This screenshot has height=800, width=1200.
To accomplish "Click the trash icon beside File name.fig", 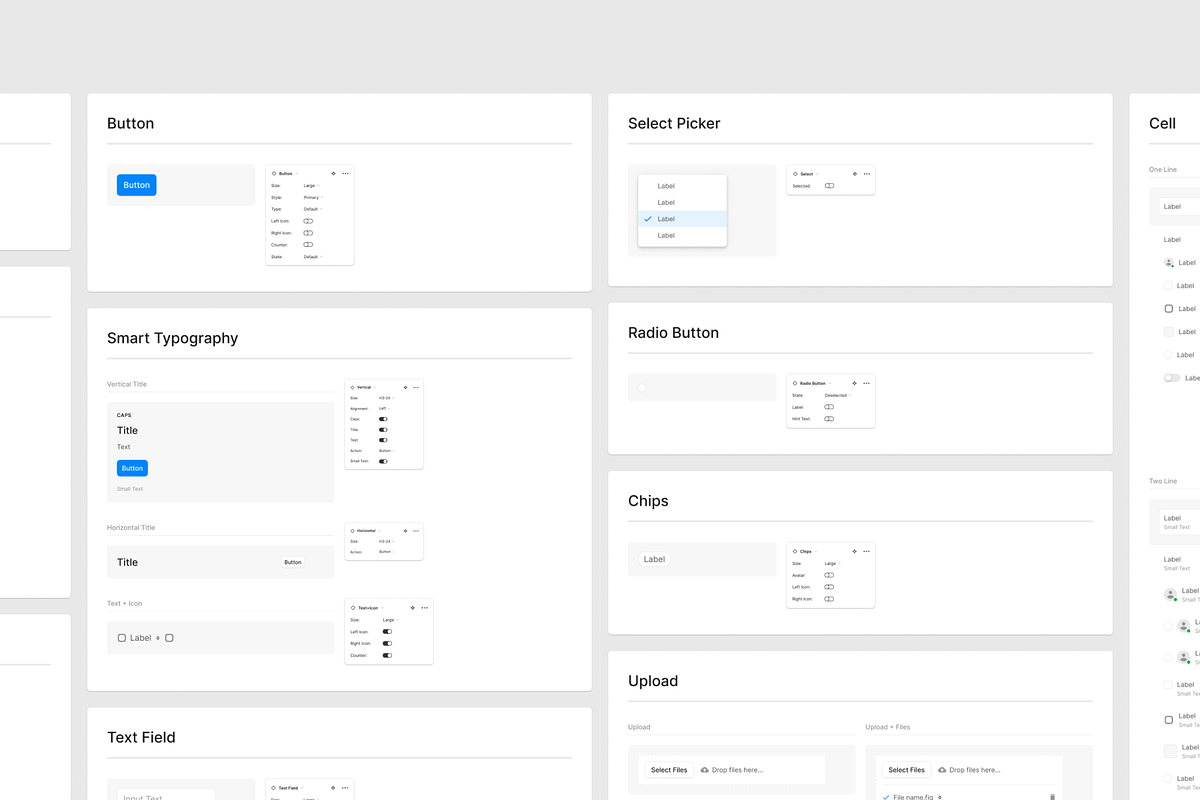I will [1051, 796].
